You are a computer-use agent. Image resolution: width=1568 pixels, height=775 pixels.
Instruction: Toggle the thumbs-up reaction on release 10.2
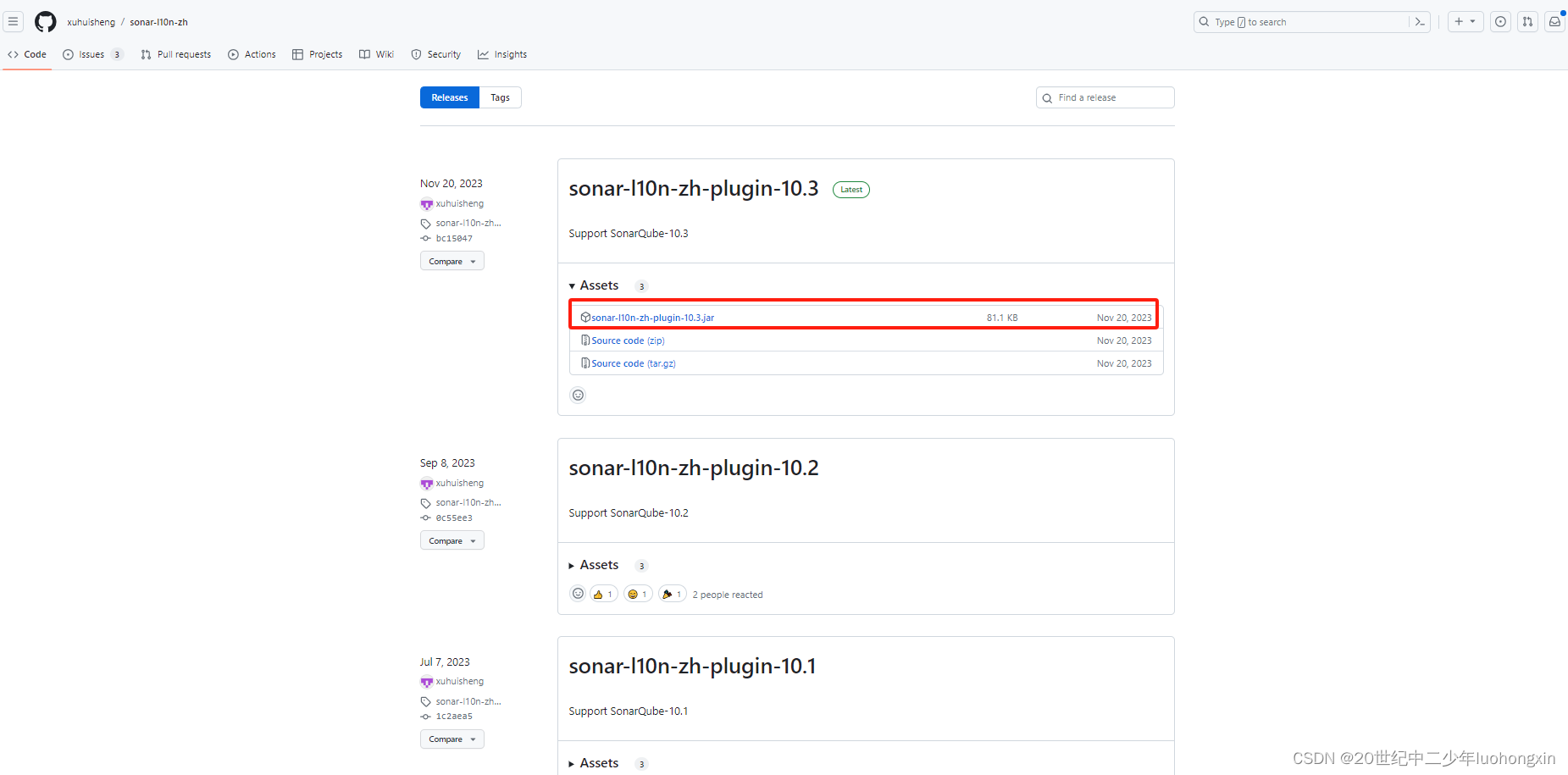pos(603,594)
